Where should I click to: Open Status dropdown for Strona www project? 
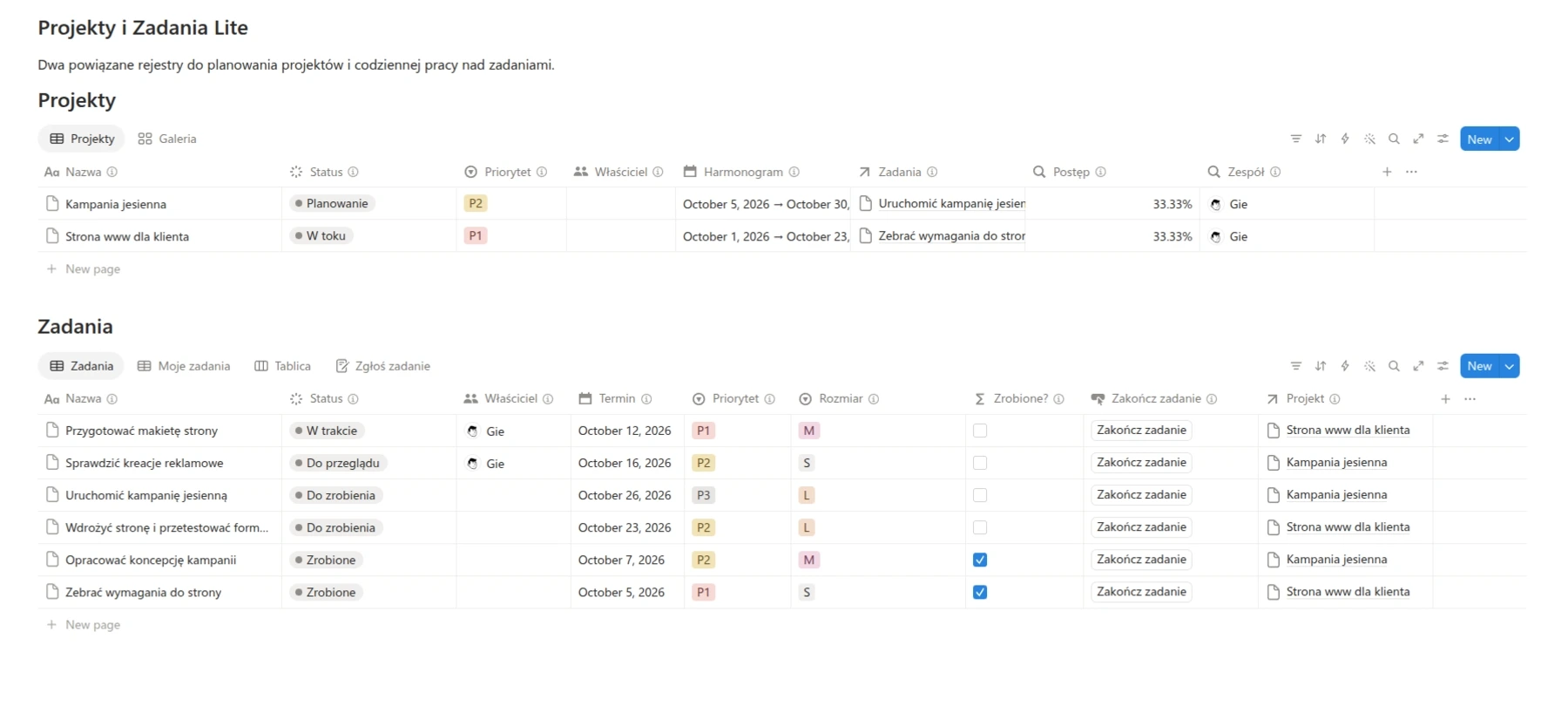click(321, 235)
